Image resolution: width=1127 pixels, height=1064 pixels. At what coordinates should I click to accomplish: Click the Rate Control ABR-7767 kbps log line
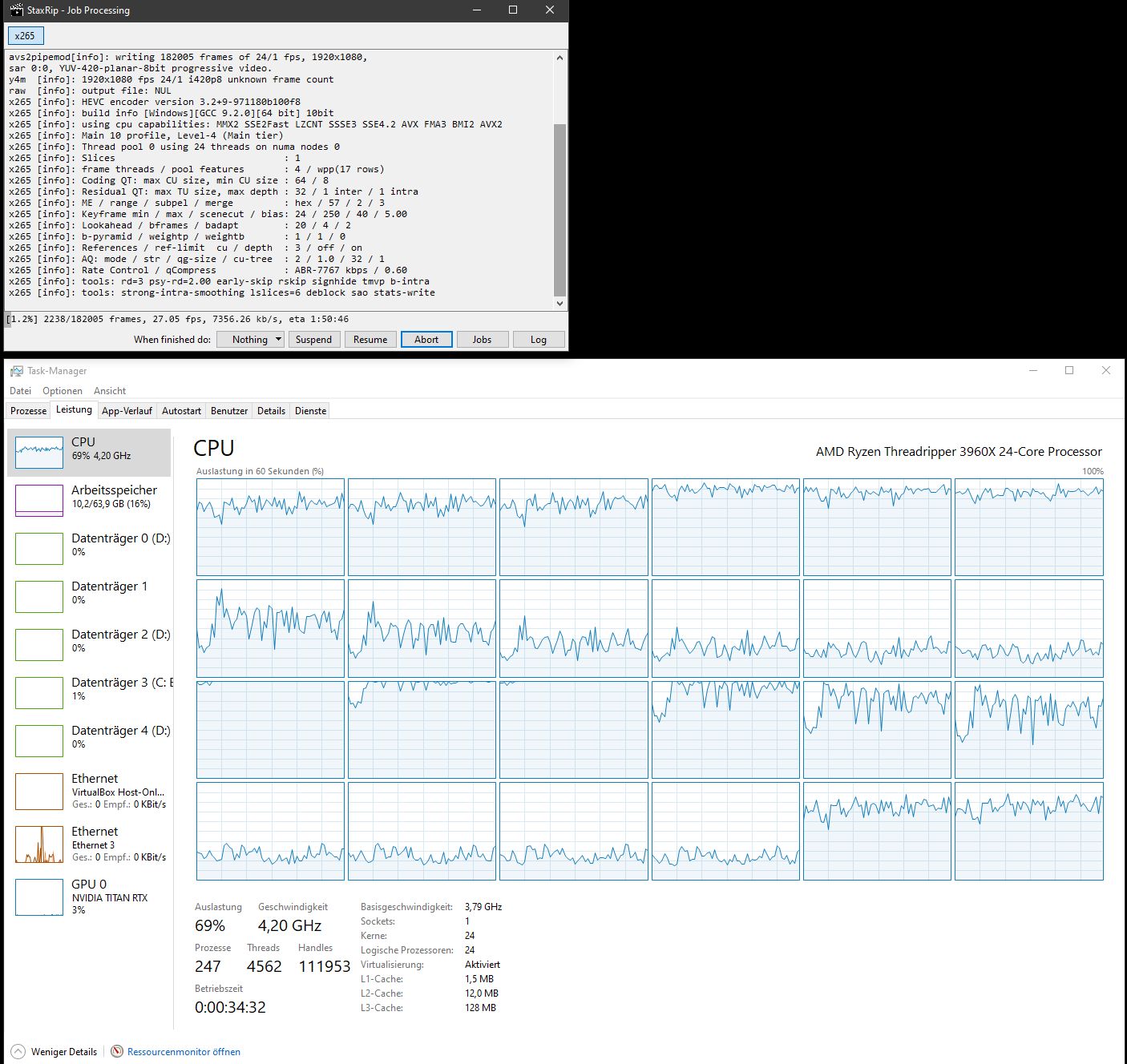pos(208,270)
